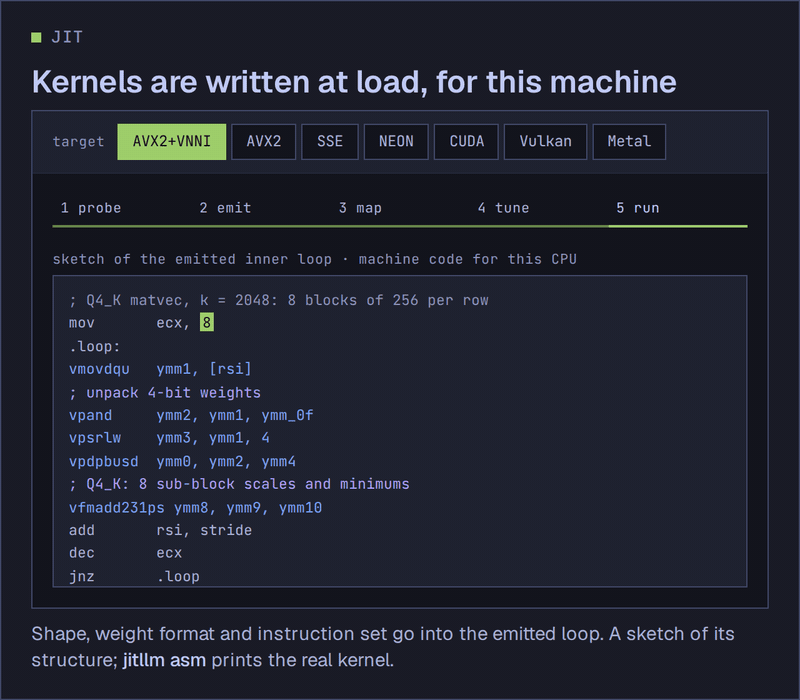Switch target to Vulkan
The width and height of the screenshot is (800, 700).
(x=545, y=142)
